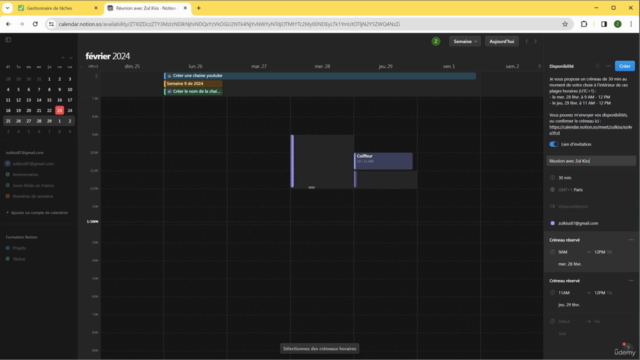Toggle the Lien d'invitation switch

click(553, 144)
